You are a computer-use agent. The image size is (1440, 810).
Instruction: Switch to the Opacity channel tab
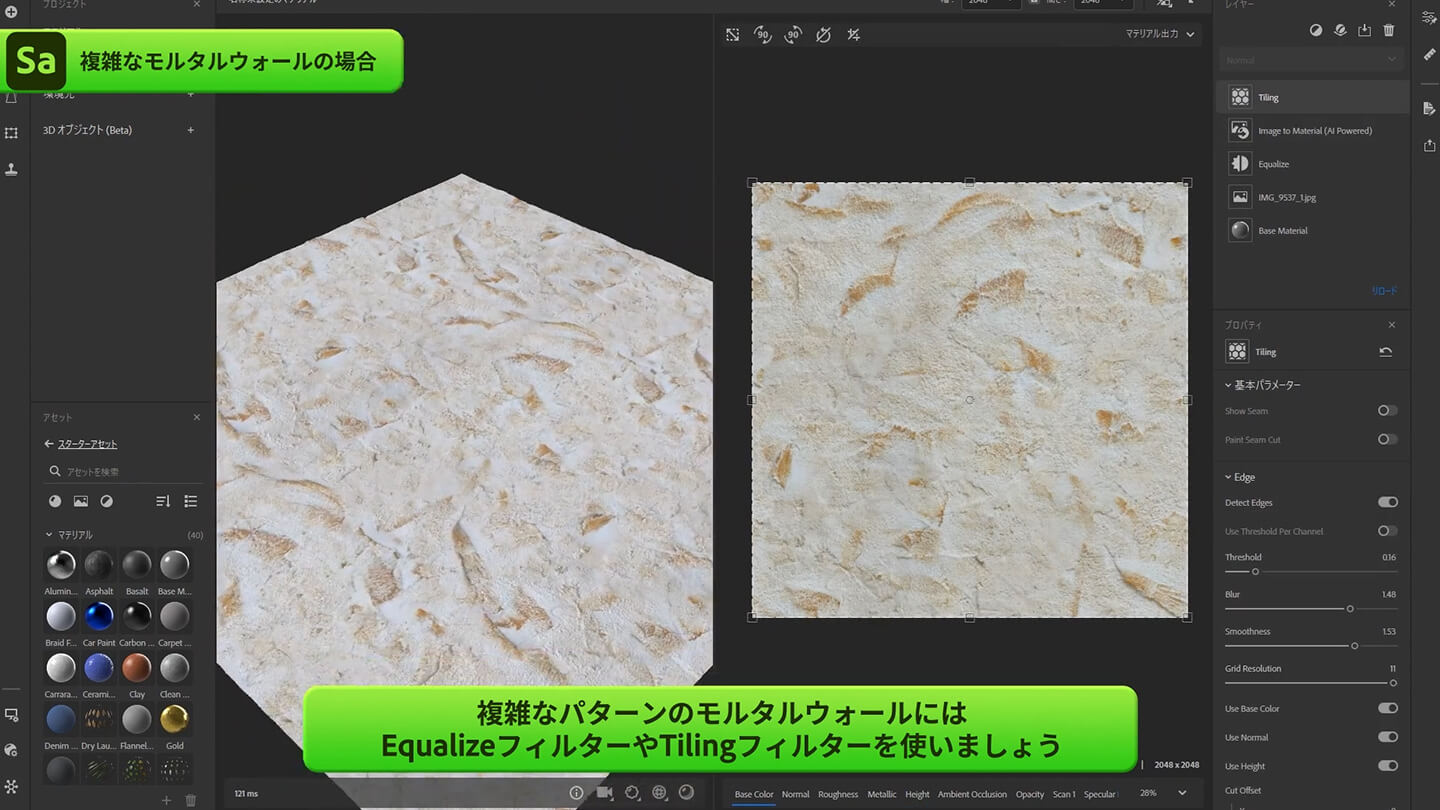[1030, 794]
